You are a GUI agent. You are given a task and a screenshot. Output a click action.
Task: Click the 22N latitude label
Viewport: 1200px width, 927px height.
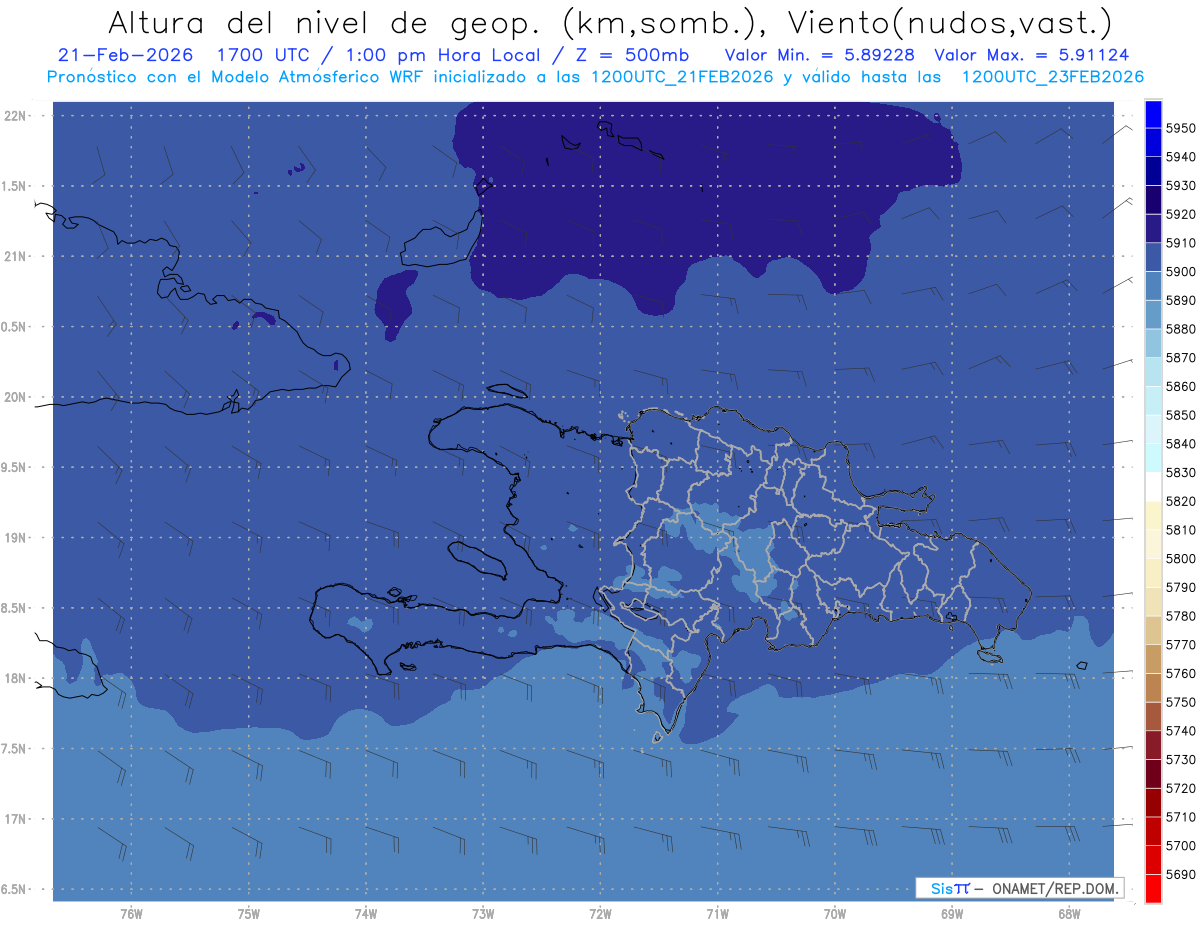pos(17,116)
